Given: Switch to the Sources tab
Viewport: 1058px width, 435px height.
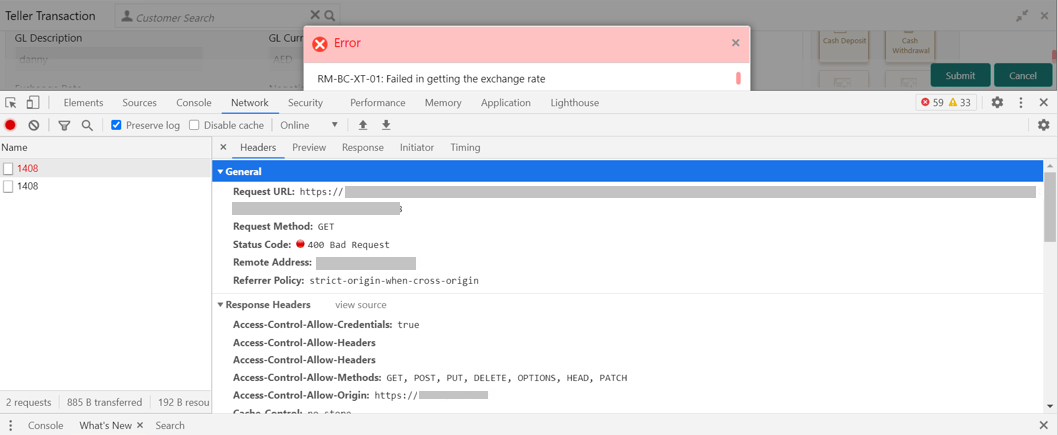Looking at the screenshot, I should pos(139,103).
